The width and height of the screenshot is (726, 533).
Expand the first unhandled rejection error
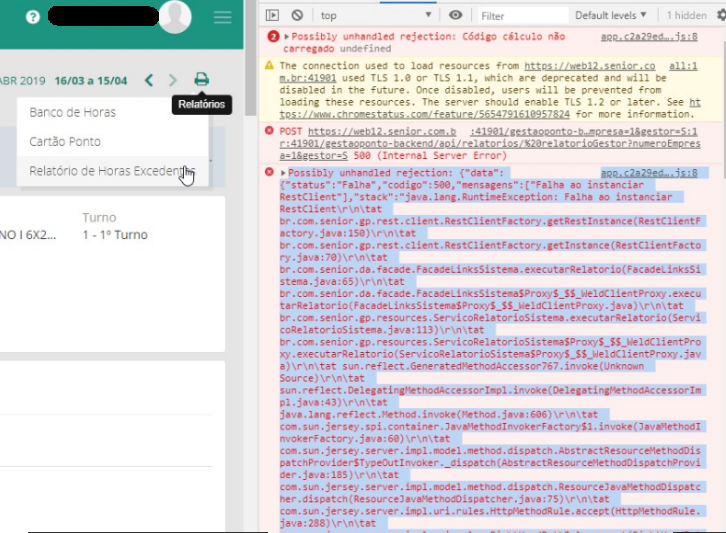pos(287,37)
